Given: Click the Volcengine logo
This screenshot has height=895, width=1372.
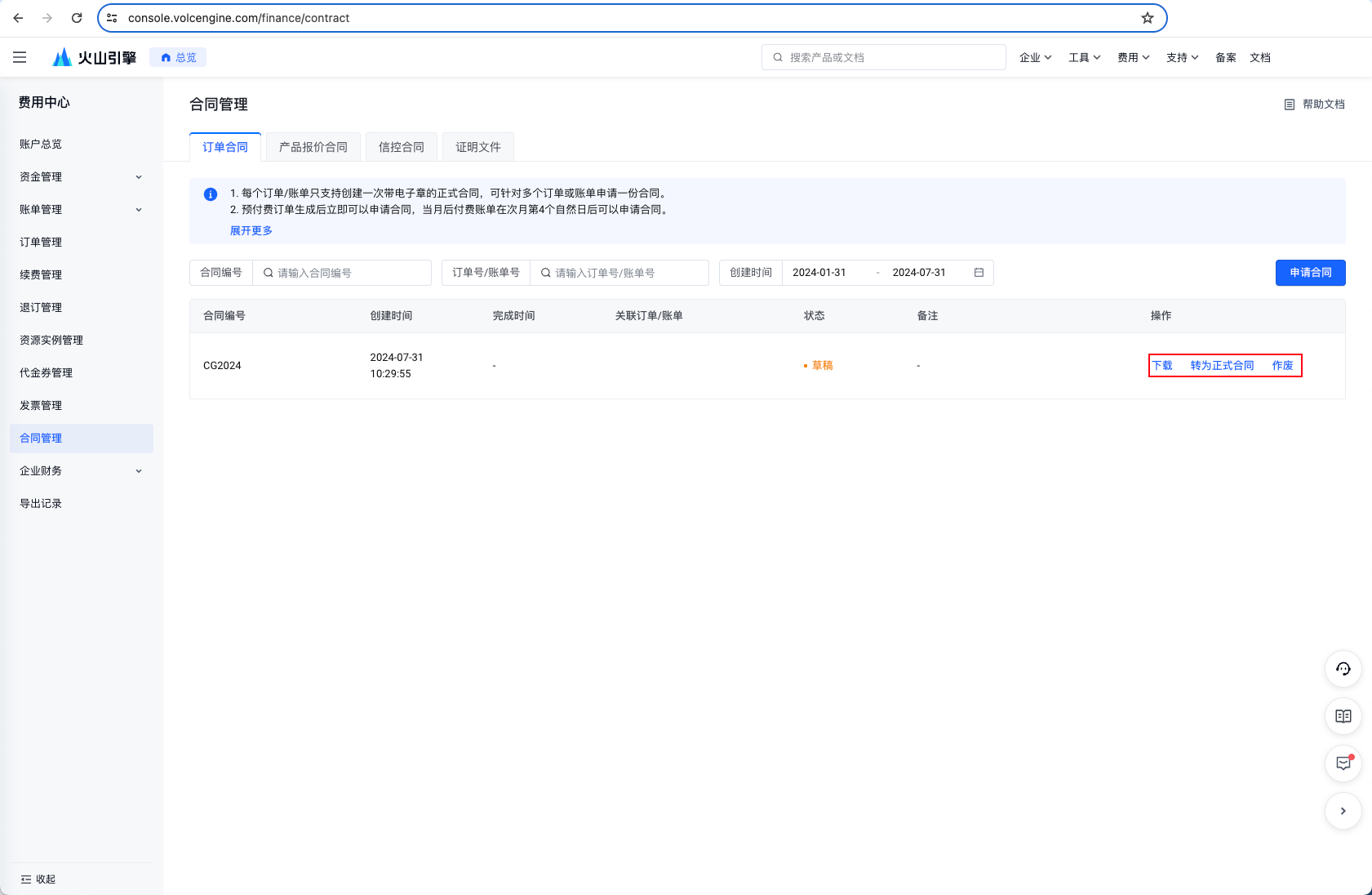Looking at the screenshot, I should click(x=95, y=57).
